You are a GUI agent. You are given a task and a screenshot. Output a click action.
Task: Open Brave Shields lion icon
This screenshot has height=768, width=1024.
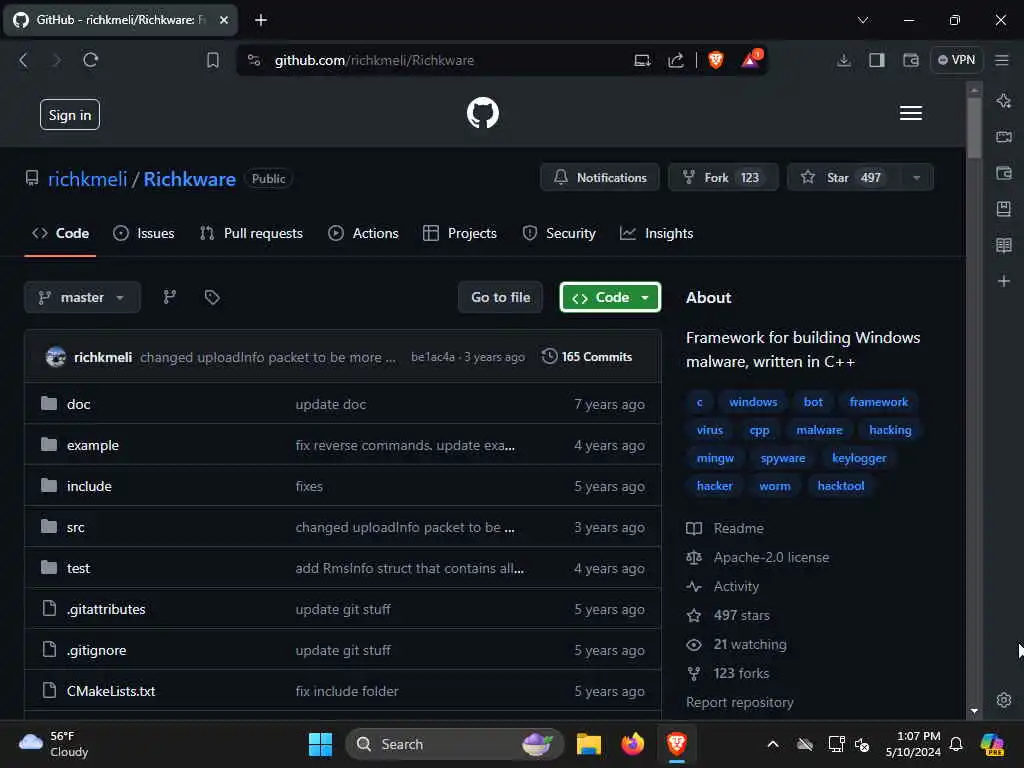(716, 60)
